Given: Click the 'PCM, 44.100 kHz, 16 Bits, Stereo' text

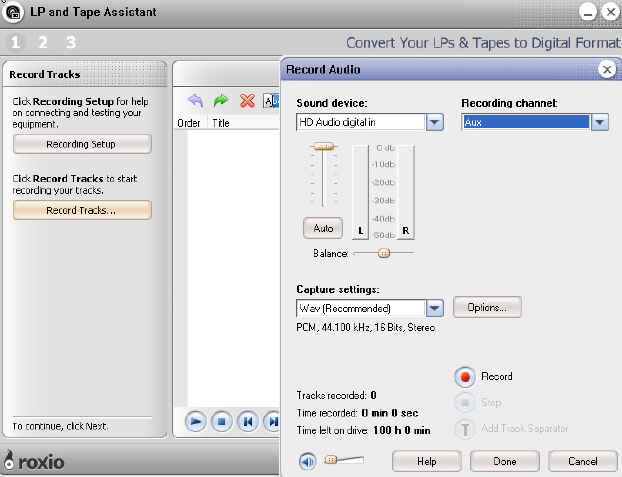Looking at the screenshot, I should coord(365,327).
